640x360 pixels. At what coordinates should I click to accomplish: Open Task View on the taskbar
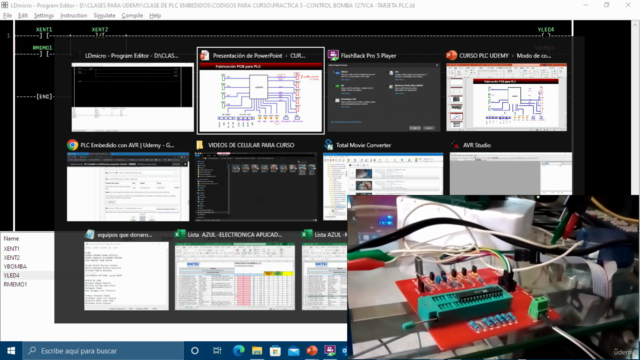(x=217, y=351)
